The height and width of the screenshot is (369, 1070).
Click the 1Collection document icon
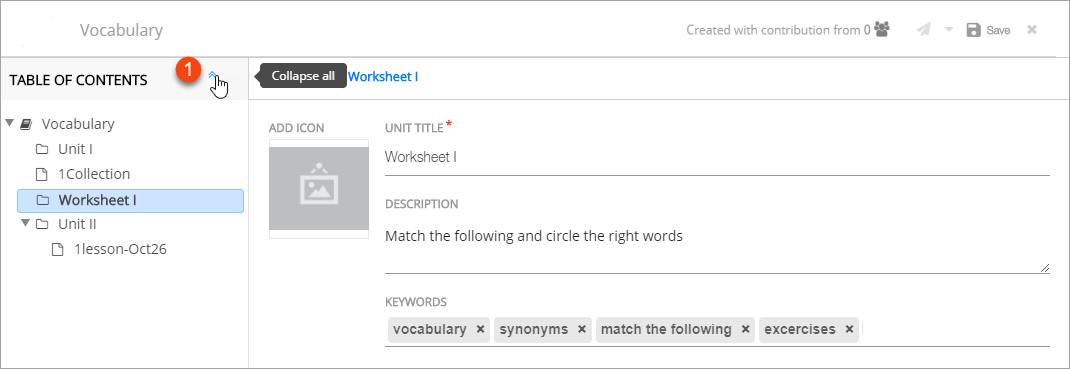[x=42, y=174]
